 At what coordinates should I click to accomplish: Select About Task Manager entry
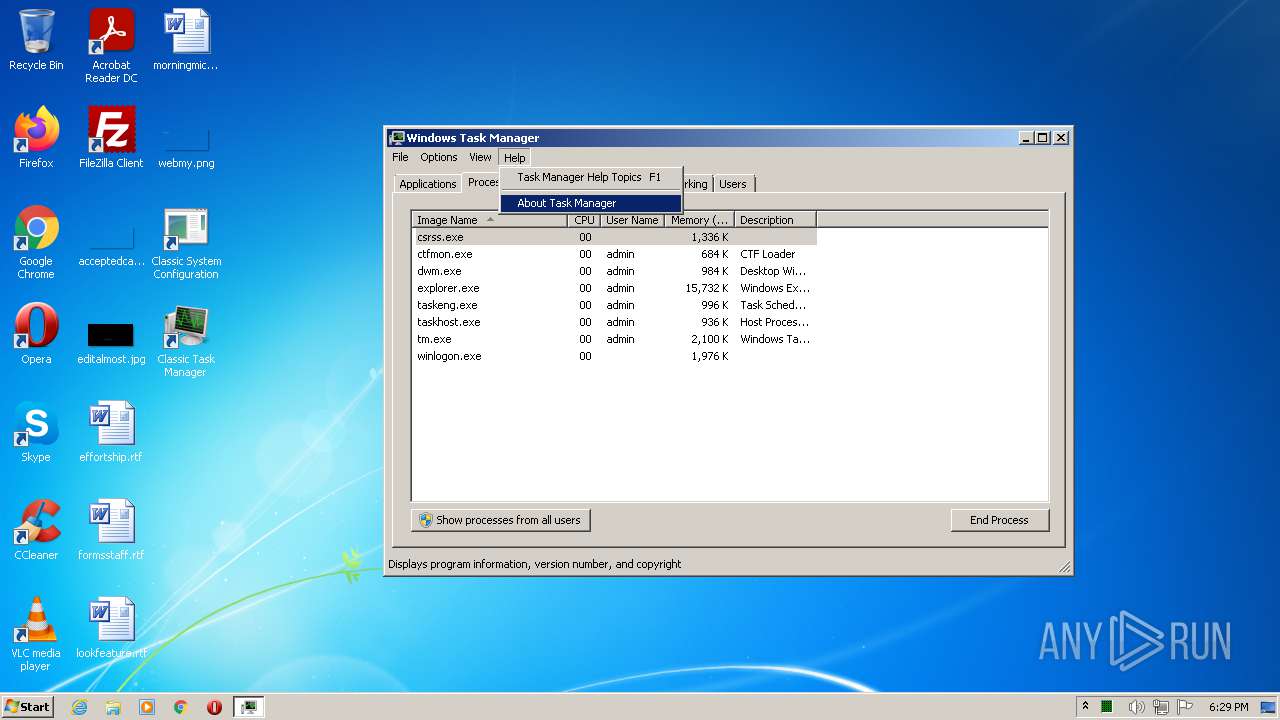point(590,203)
